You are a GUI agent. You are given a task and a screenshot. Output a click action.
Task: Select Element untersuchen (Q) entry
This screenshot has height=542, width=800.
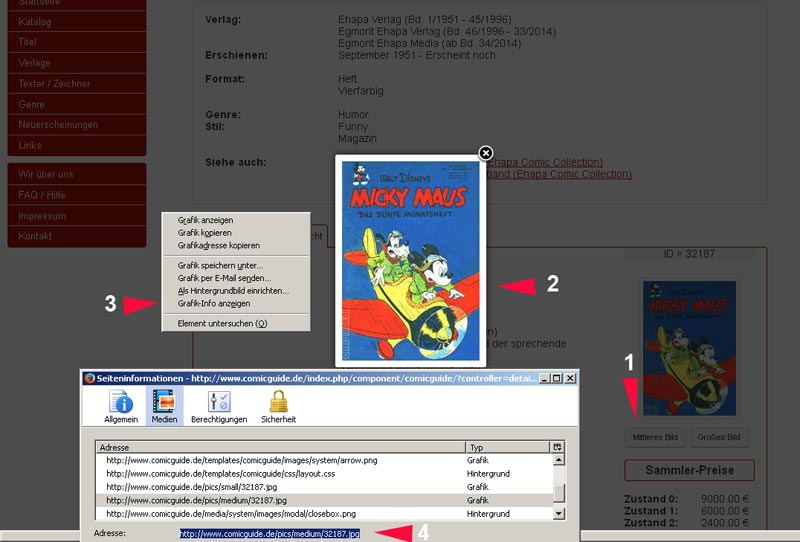coord(222,324)
